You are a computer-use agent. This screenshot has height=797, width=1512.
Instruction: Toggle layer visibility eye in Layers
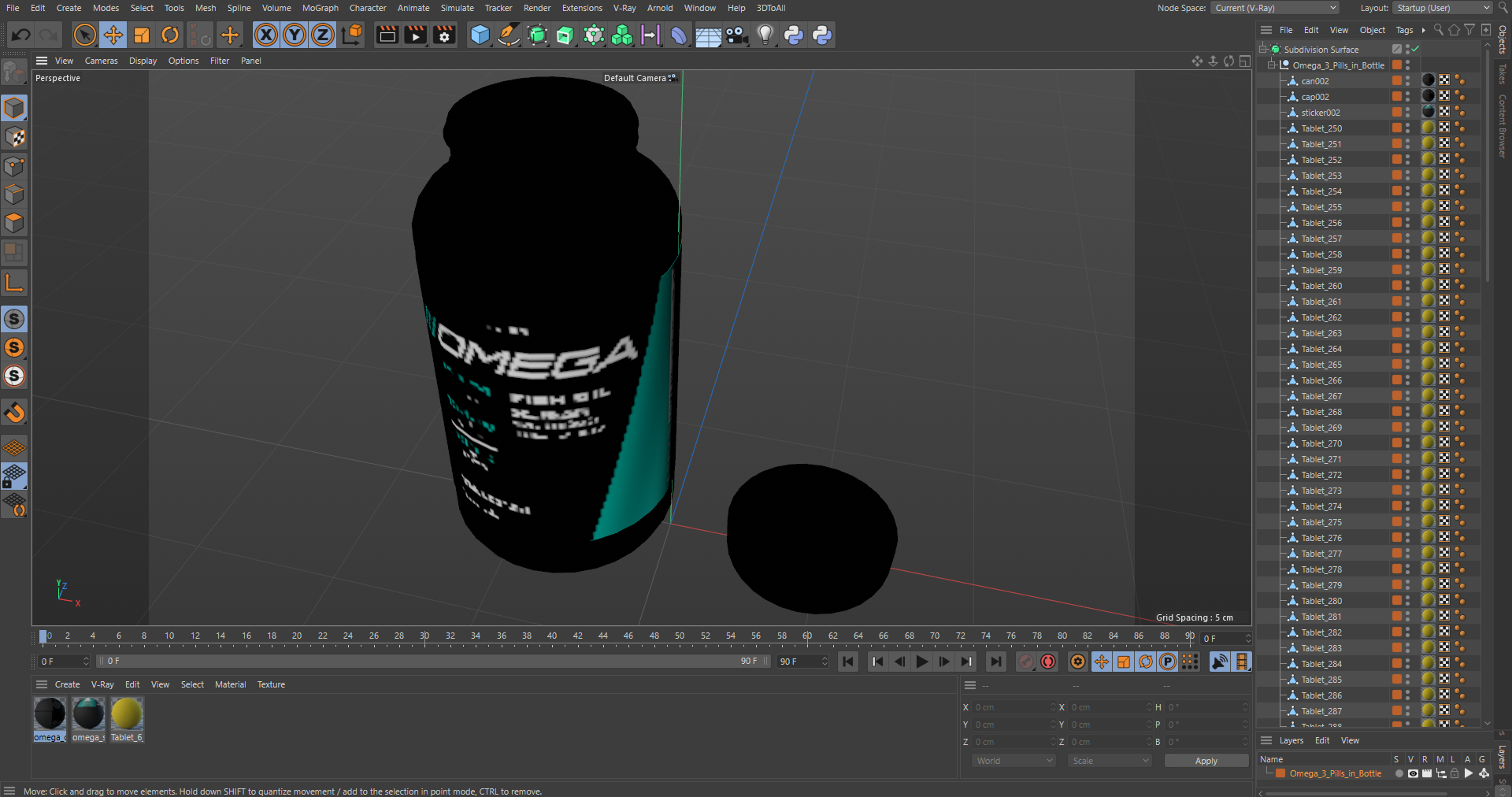click(1413, 773)
